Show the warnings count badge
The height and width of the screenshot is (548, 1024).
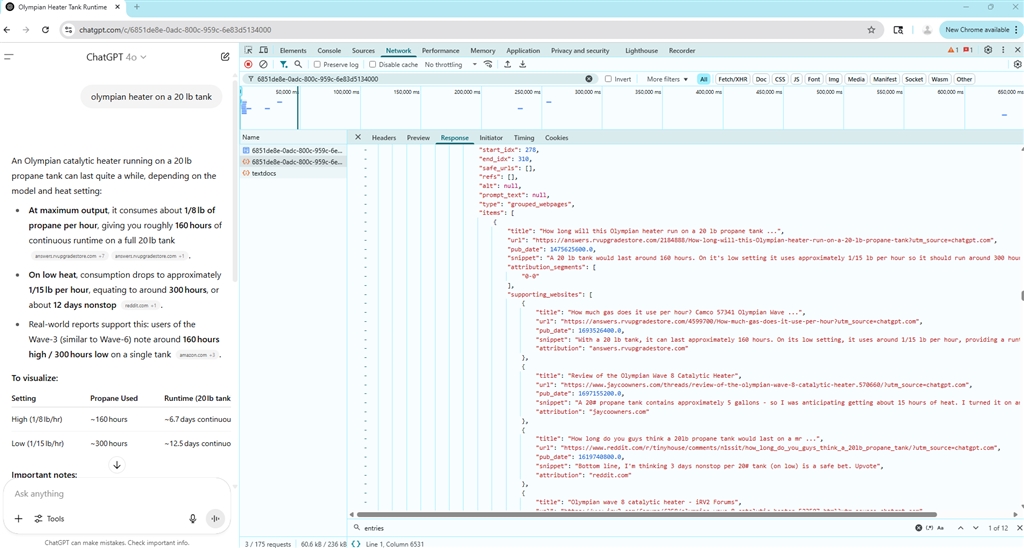click(x=953, y=50)
